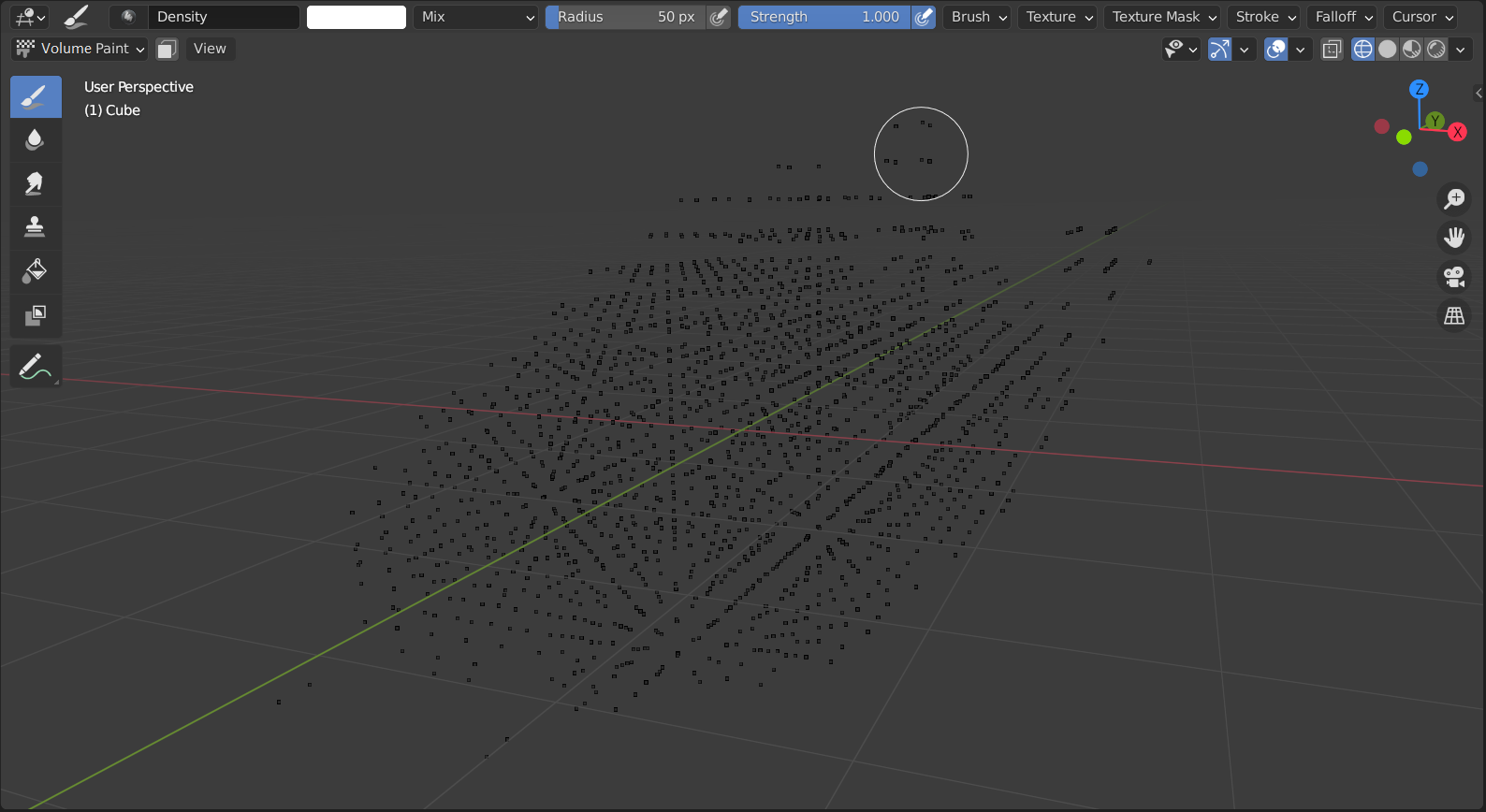Select the Smear finger tool
The height and width of the screenshot is (812, 1486).
36,183
